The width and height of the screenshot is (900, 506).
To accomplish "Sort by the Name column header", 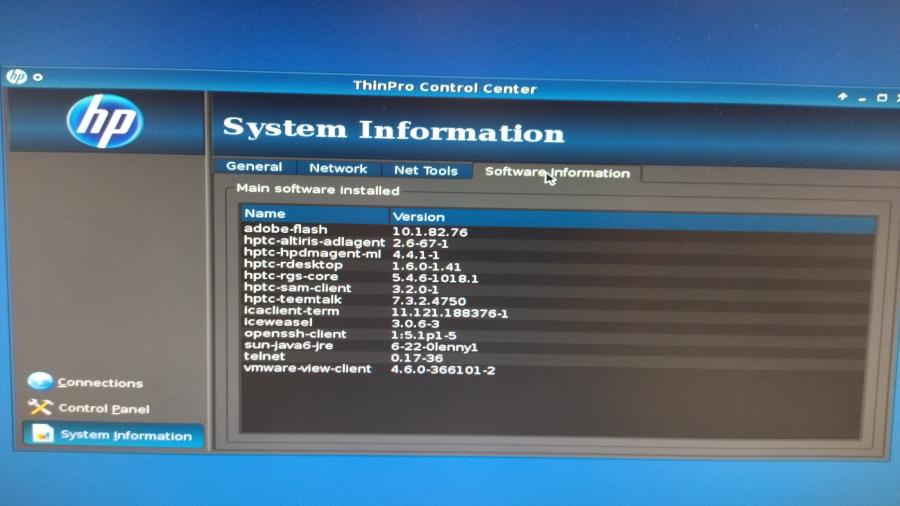I will (x=314, y=213).
